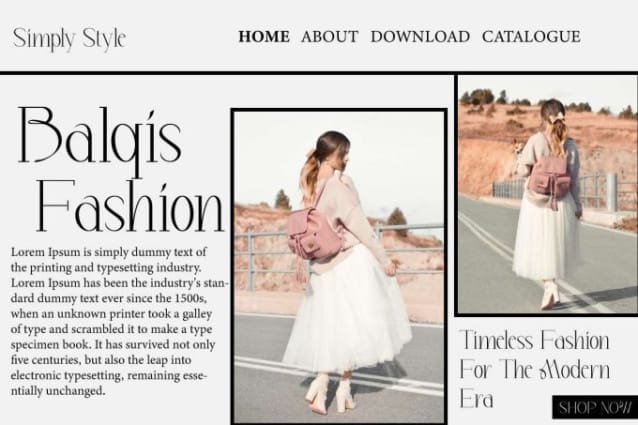Click the Simply Style logo
The height and width of the screenshot is (425, 638).
pyautogui.click(x=69, y=39)
